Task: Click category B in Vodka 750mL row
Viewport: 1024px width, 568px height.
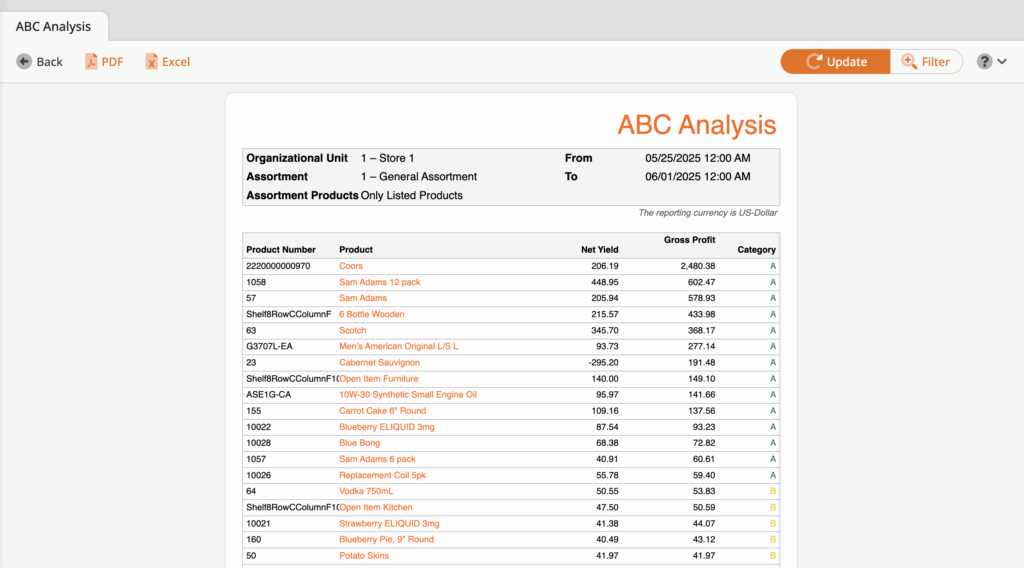Action: pyautogui.click(x=773, y=491)
